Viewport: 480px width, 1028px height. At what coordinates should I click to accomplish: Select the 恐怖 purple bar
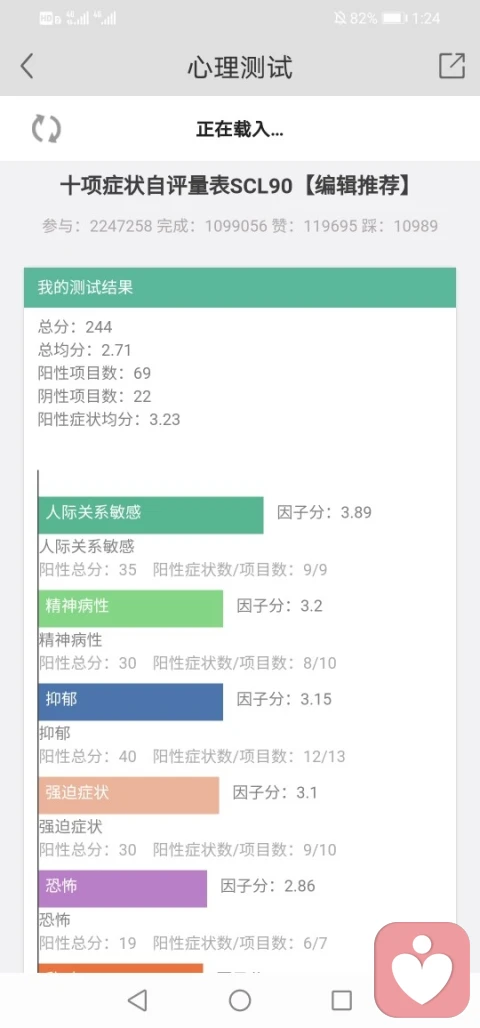point(123,888)
